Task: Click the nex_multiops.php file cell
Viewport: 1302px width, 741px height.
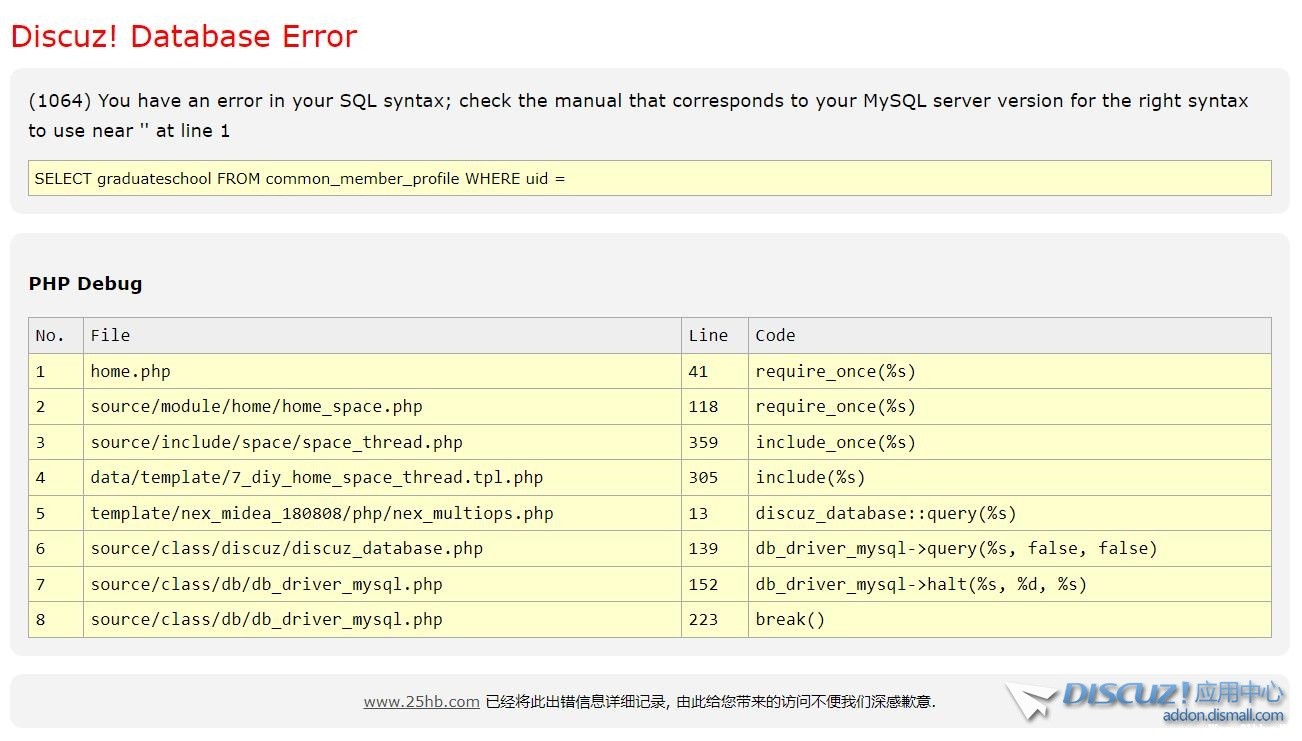Action: point(321,514)
